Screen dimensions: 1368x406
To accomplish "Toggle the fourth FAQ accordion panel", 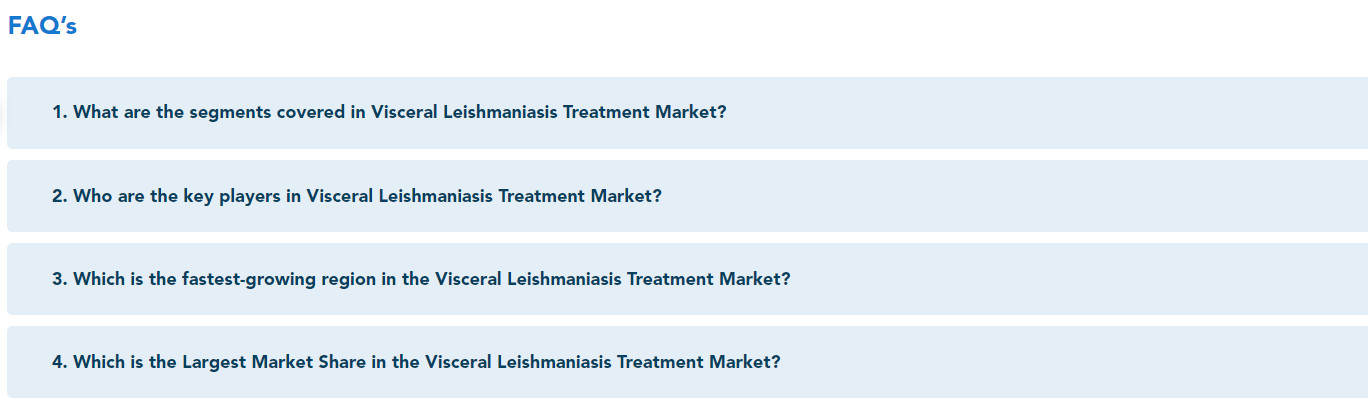I will tap(687, 362).
